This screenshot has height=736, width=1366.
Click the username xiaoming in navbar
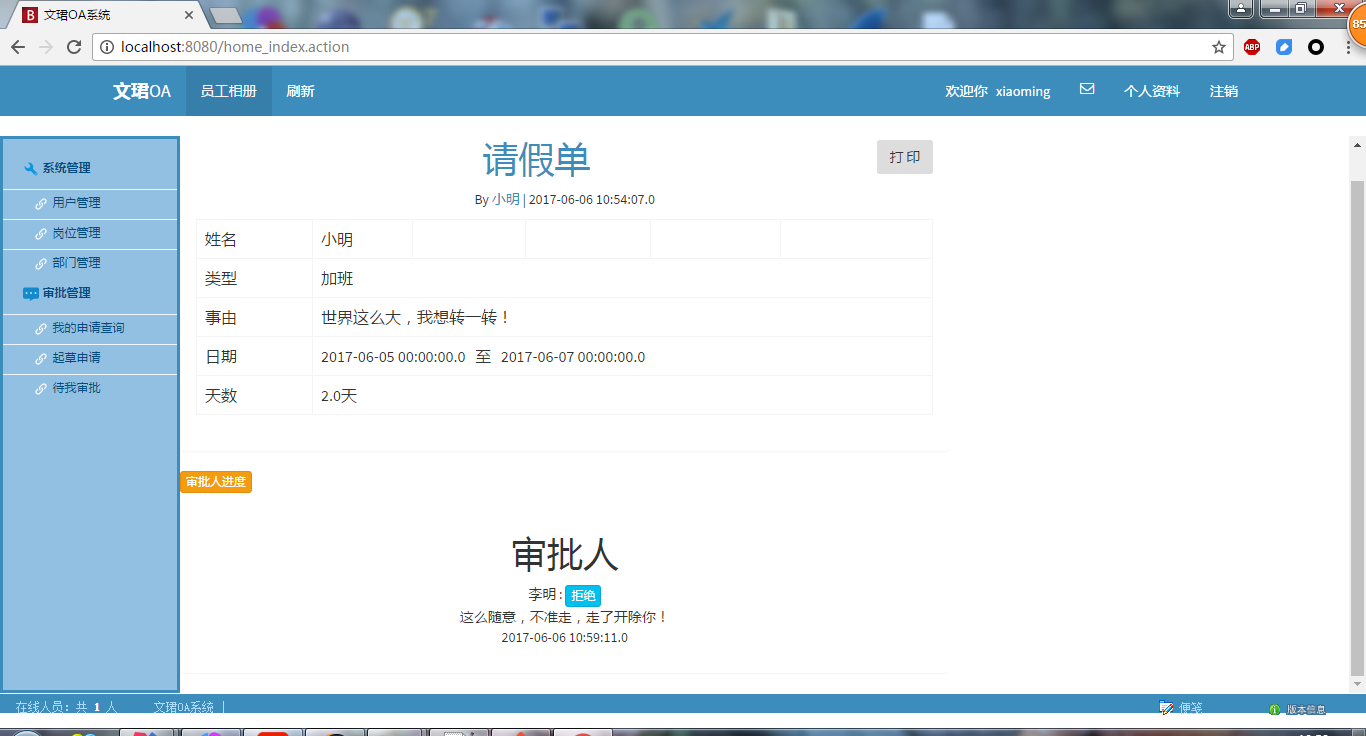[1023, 91]
